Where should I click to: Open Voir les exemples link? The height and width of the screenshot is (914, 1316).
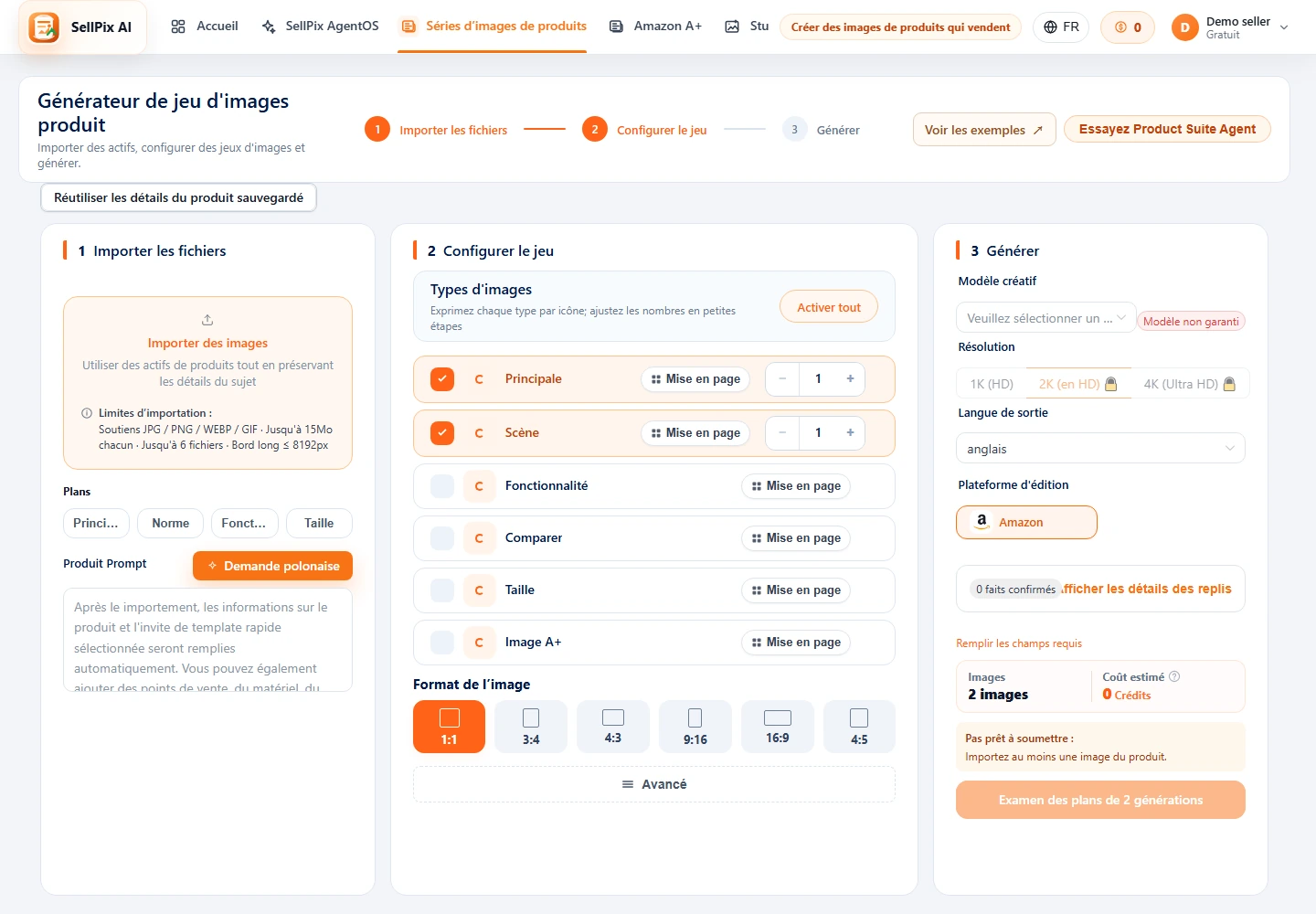click(984, 130)
